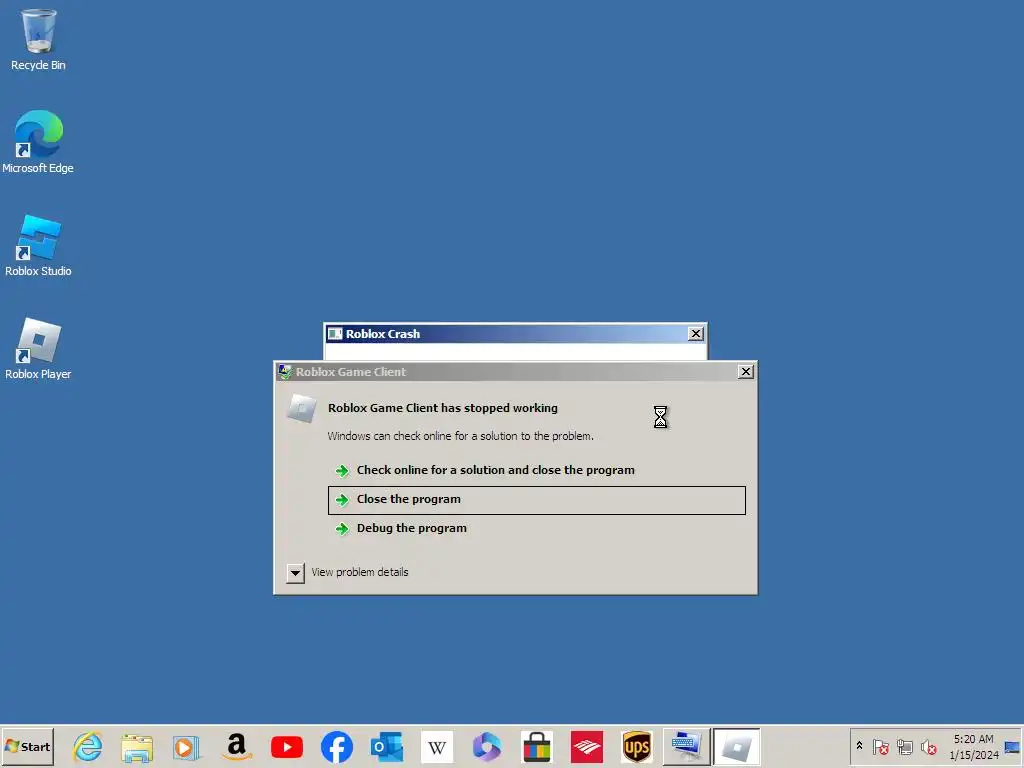
Task: Open the on-screen keyboard taskbar icon
Action: (686, 746)
